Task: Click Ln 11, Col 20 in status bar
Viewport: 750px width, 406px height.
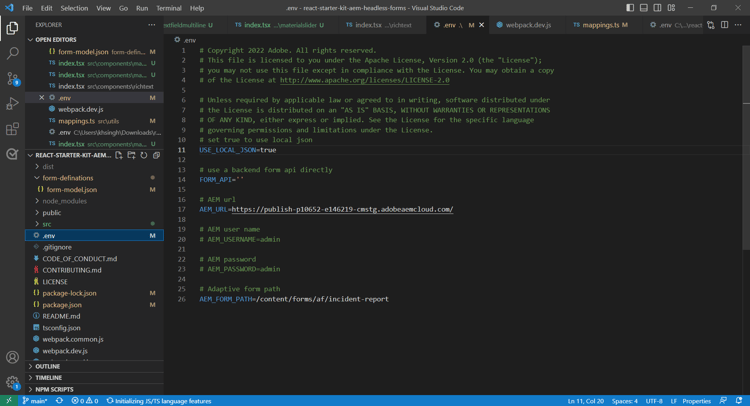Action: coord(585,401)
